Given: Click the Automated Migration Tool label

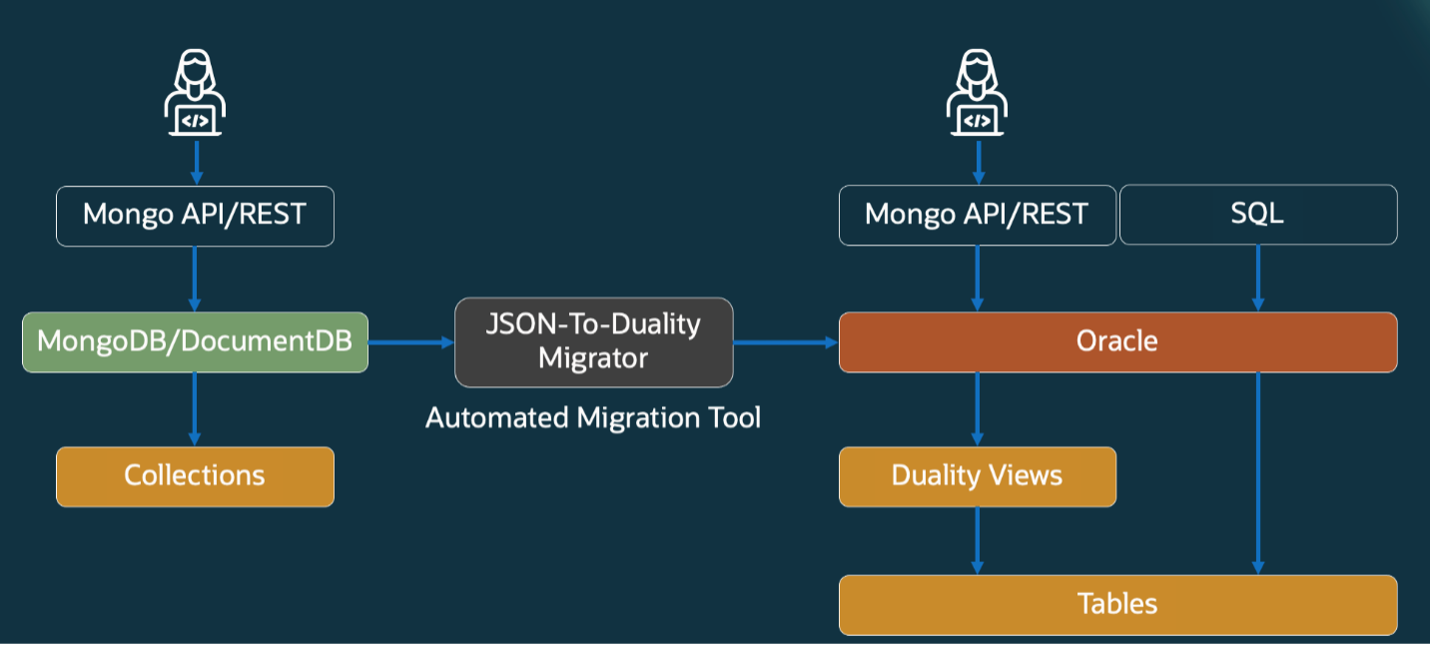Looking at the screenshot, I should click(593, 418).
